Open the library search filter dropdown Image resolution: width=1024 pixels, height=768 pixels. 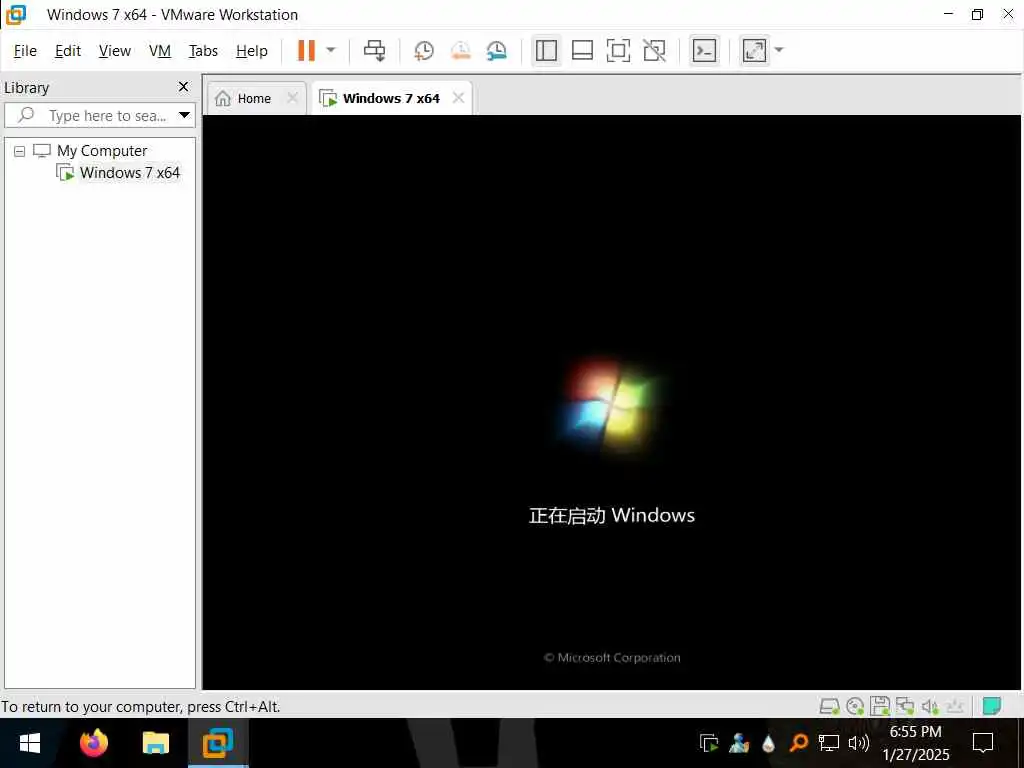pos(185,116)
